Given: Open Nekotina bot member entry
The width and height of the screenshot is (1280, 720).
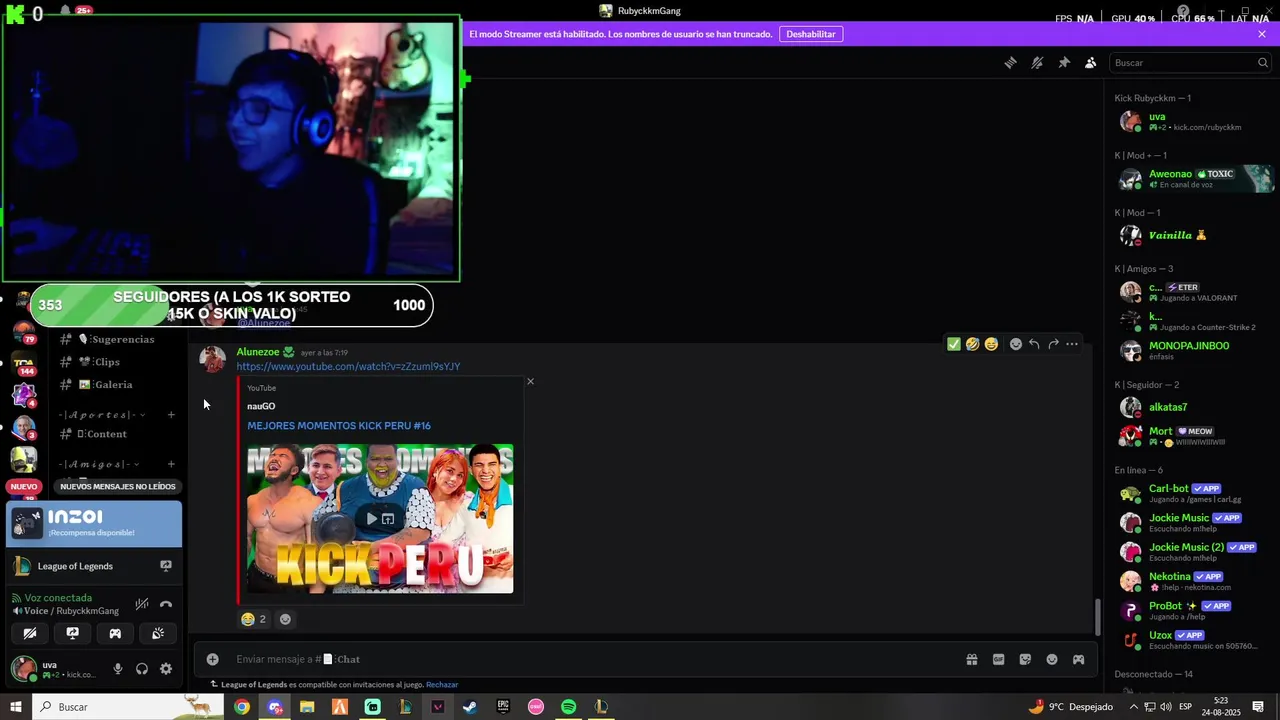Looking at the screenshot, I should click(1194, 581).
